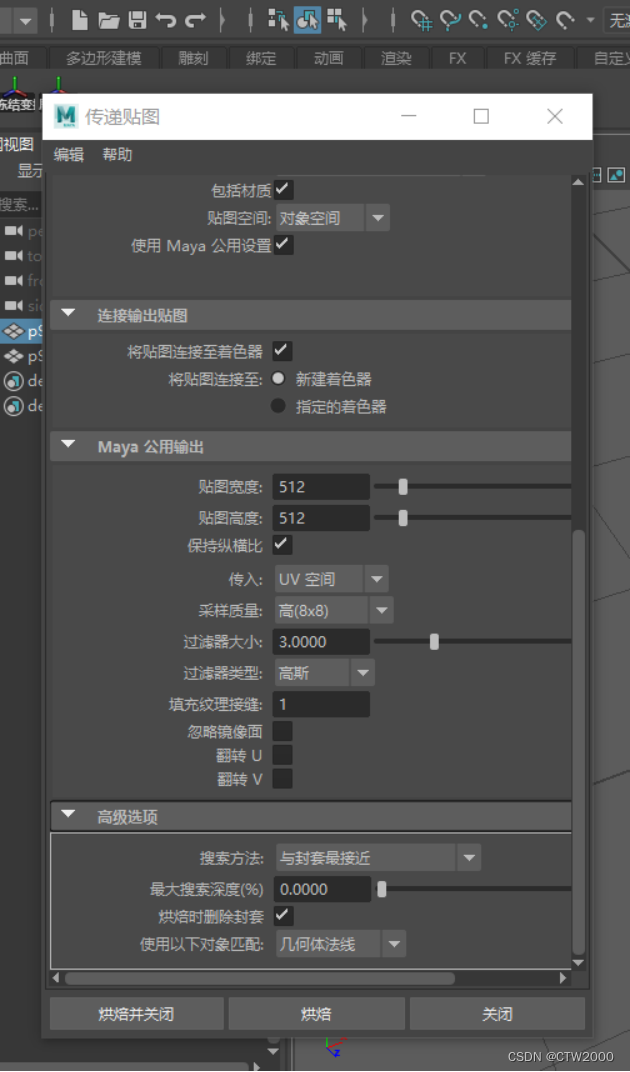The height and width of the screenshot is (1072, 630).
Task: Switch to the FX 缓存 shelf tab
Action: 529,59
